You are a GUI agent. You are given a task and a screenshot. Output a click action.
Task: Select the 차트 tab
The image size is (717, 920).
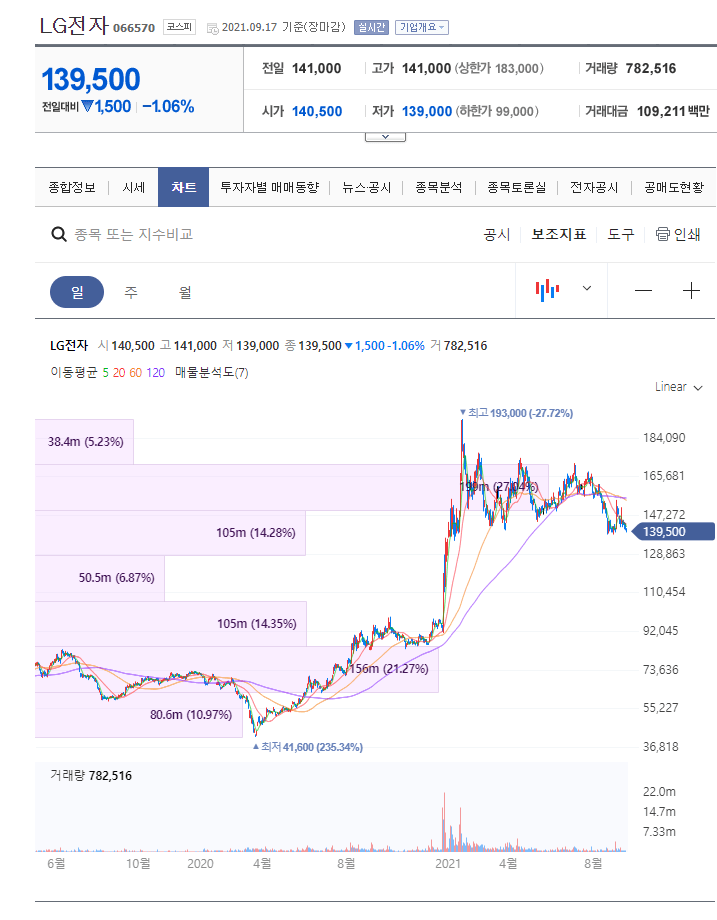(184, 187)
